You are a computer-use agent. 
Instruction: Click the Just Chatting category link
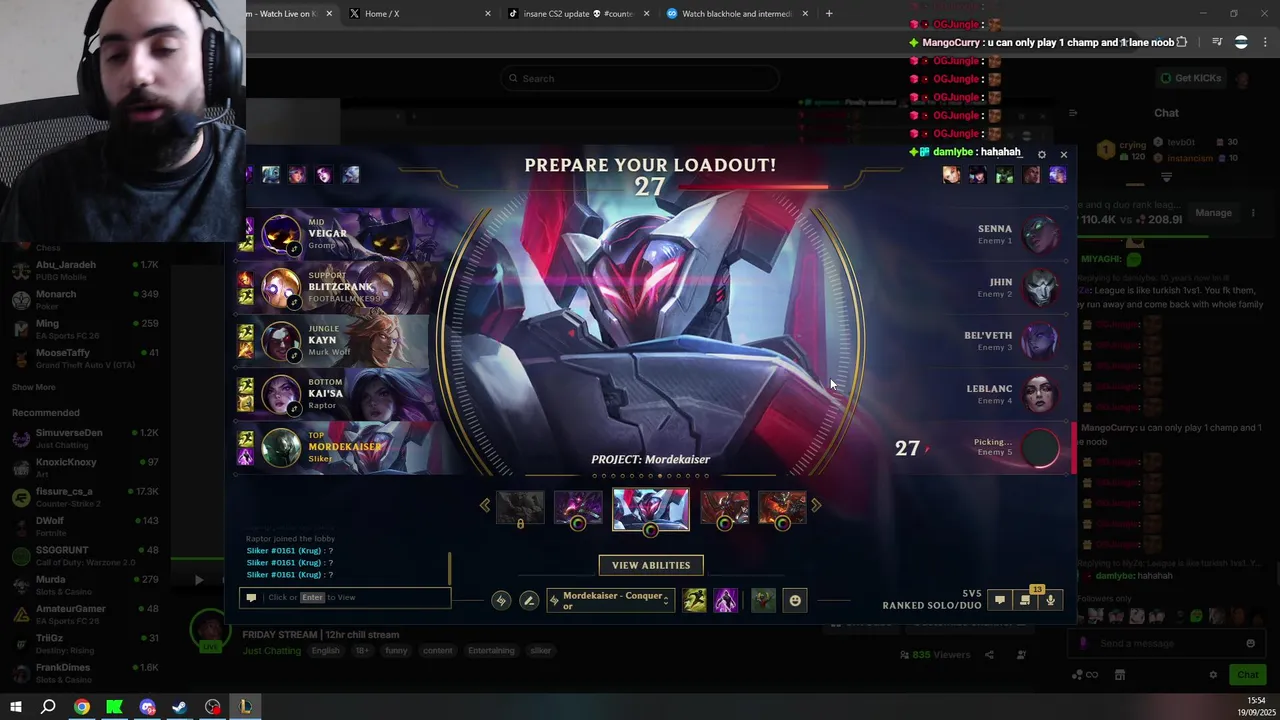271,651
